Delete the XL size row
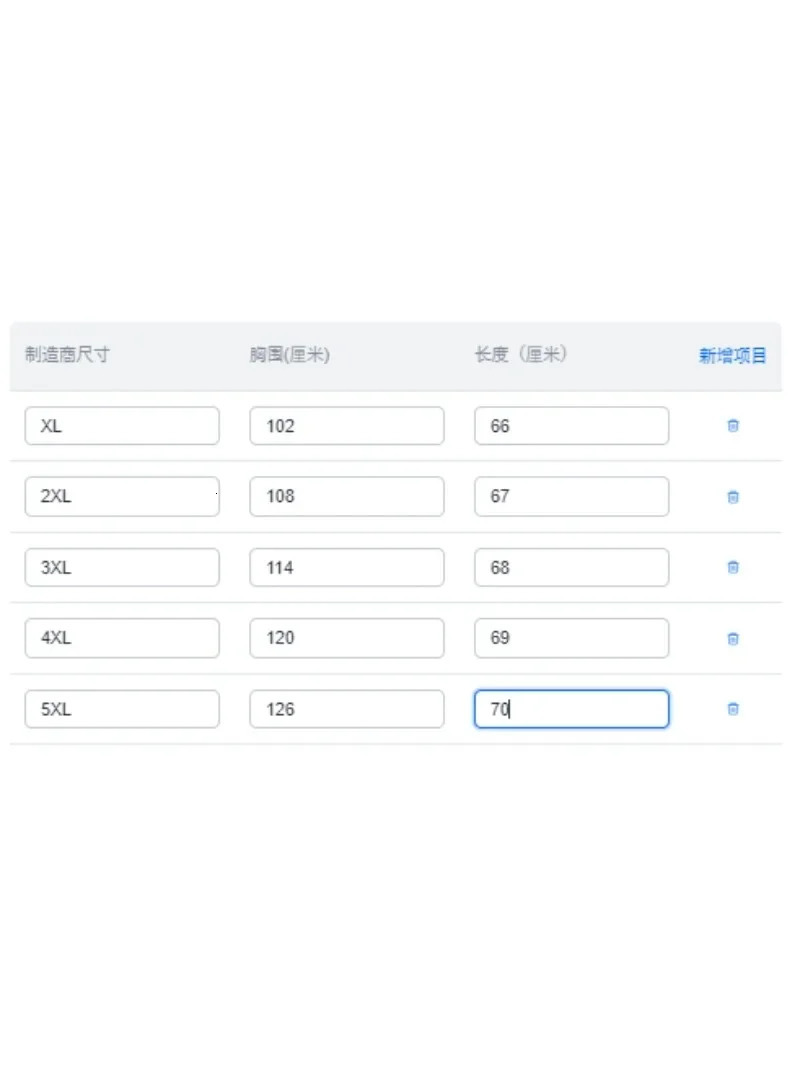This screenshot has width=800, height=1067. (732, 426)
